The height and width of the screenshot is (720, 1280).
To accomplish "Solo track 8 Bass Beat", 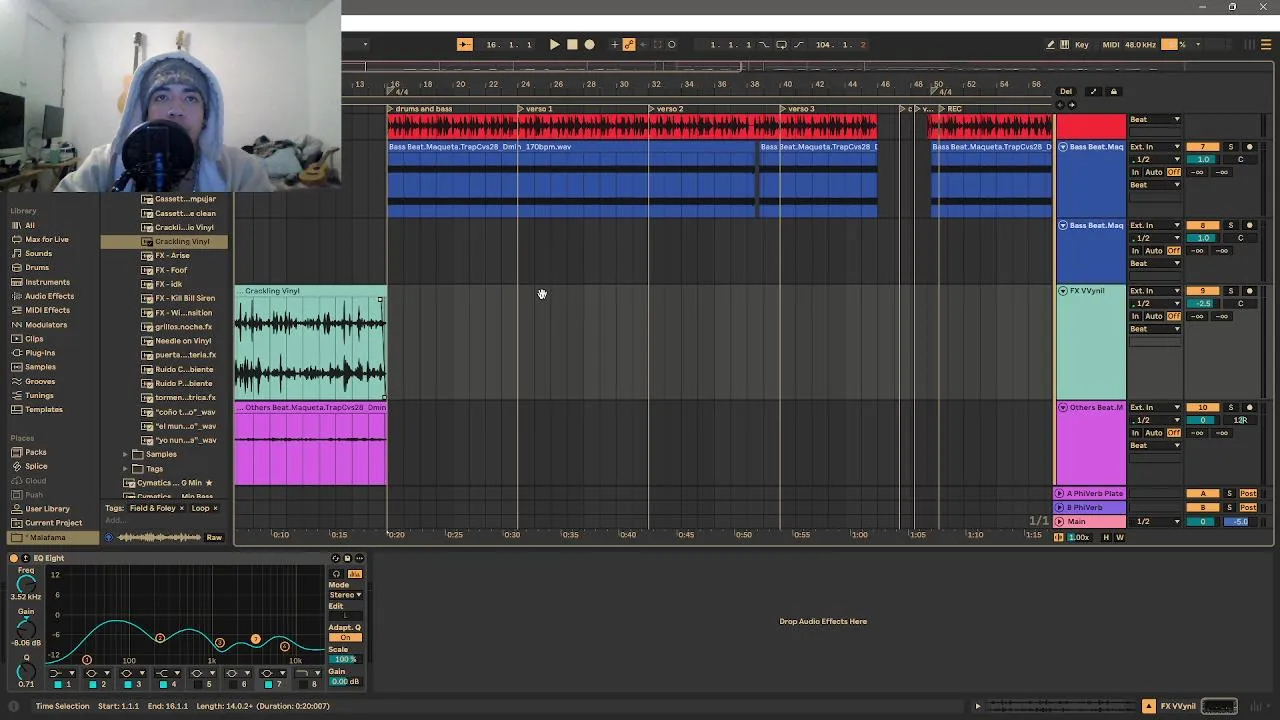I will pyautogui.click(x=1231, y=225).
